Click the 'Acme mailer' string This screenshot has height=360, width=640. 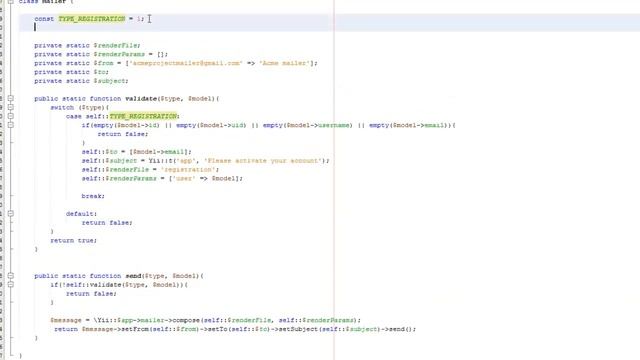(x=284, y=63)
